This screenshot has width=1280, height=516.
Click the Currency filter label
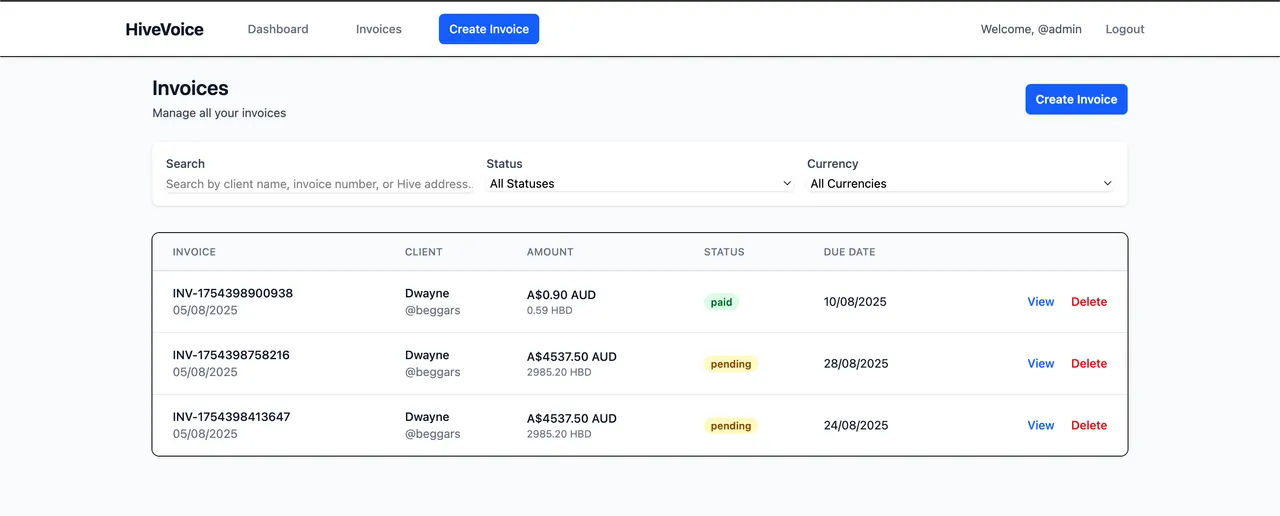pos(832,164)
